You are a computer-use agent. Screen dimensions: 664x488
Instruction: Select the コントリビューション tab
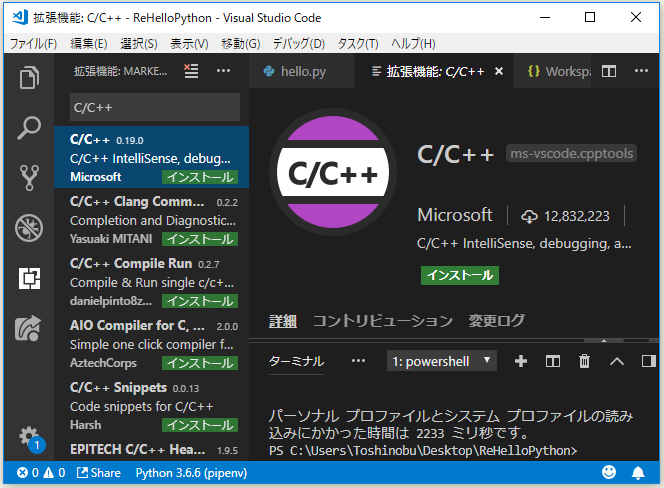click(383, 321)
